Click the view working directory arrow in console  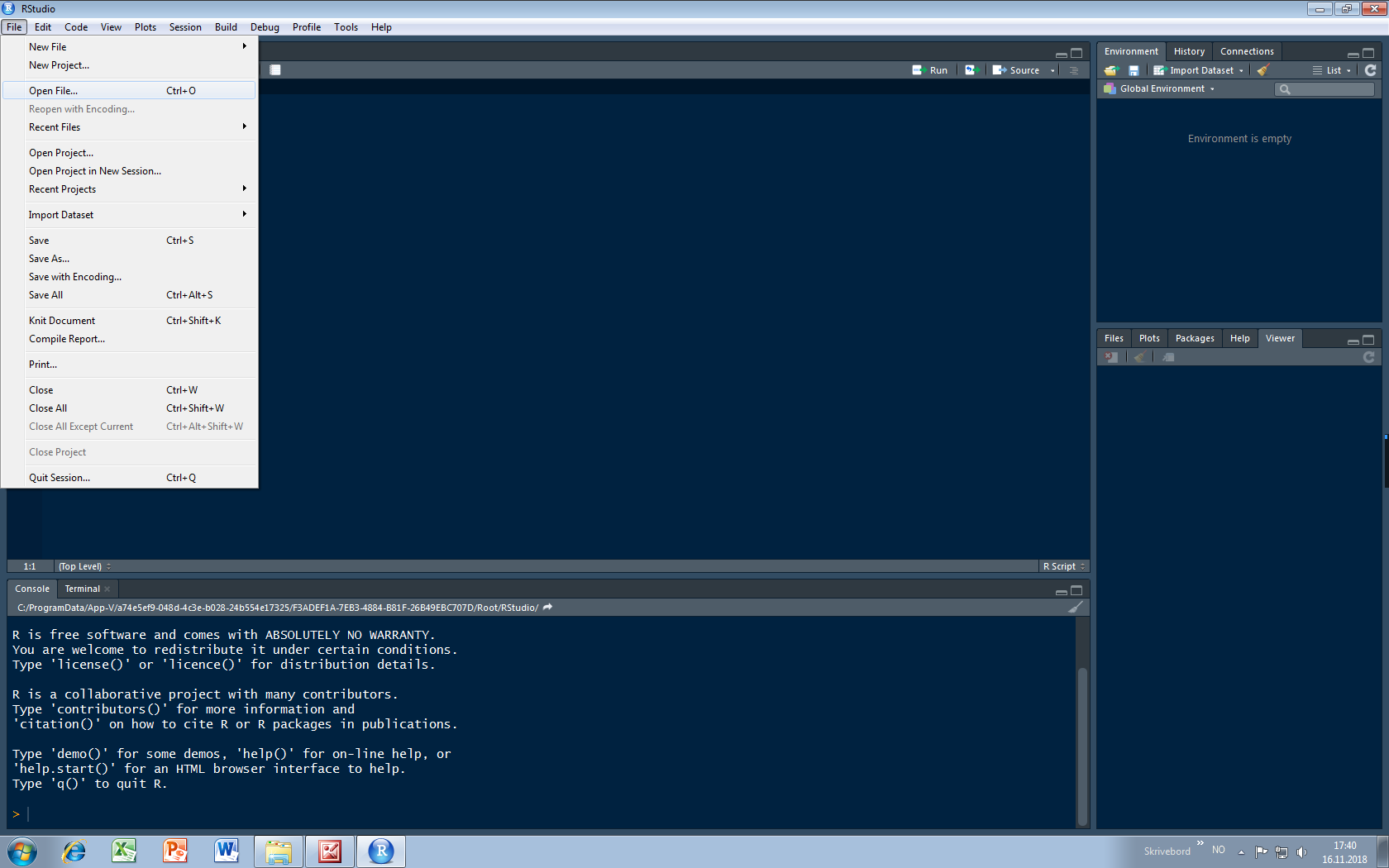coord(547,608)
